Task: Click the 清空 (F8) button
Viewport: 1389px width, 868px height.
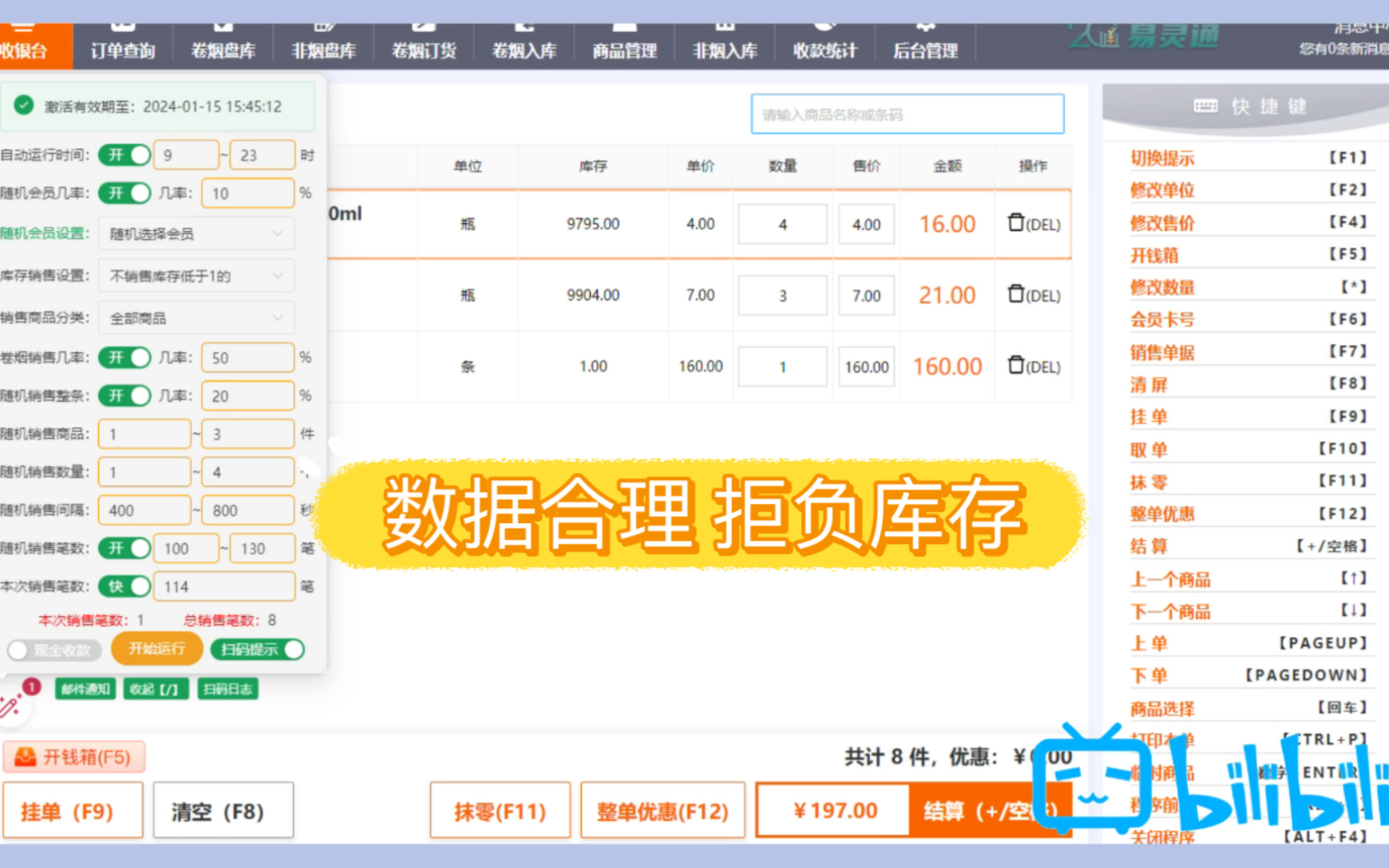Action: [223, 811]
